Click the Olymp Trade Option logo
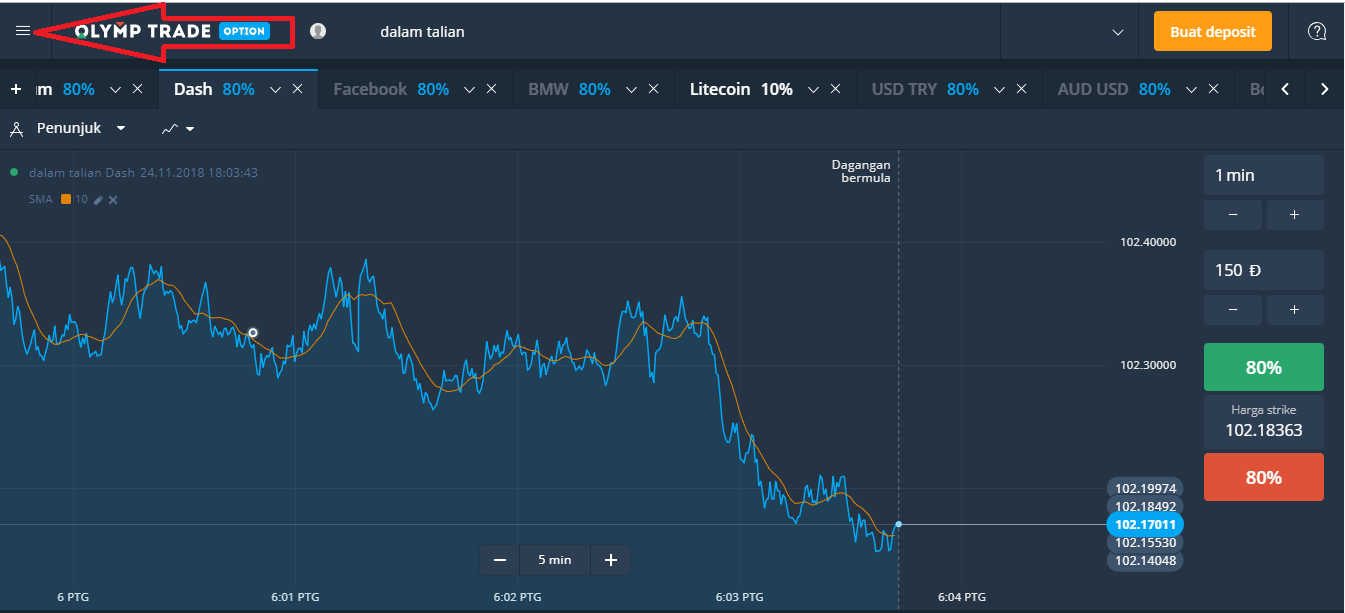This screenshot has height=613, width=1345. [172, 31]
